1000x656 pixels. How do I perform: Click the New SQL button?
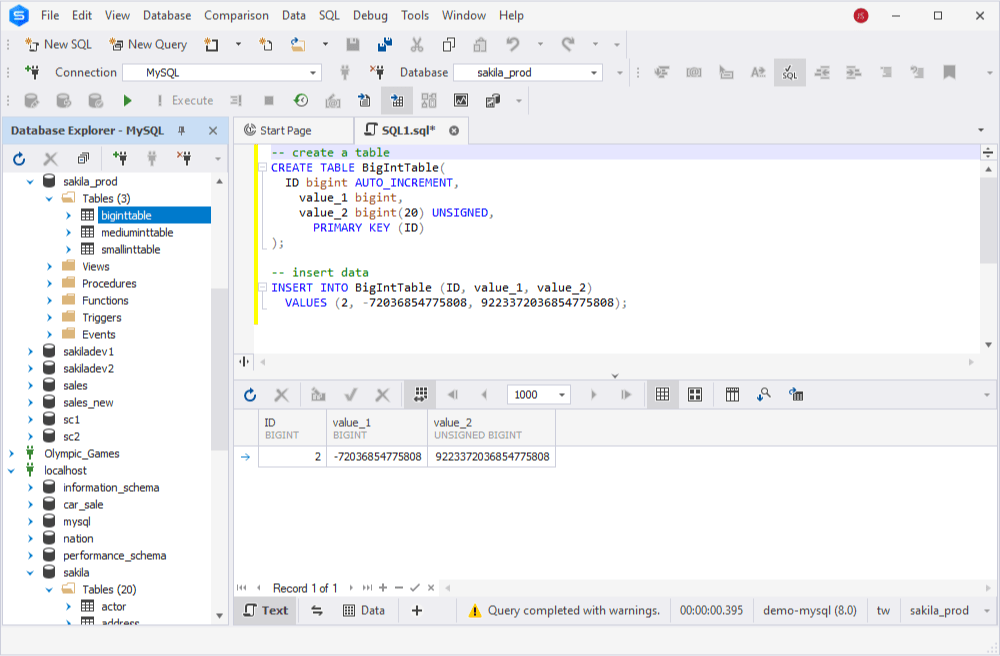(x=58, y=44)
